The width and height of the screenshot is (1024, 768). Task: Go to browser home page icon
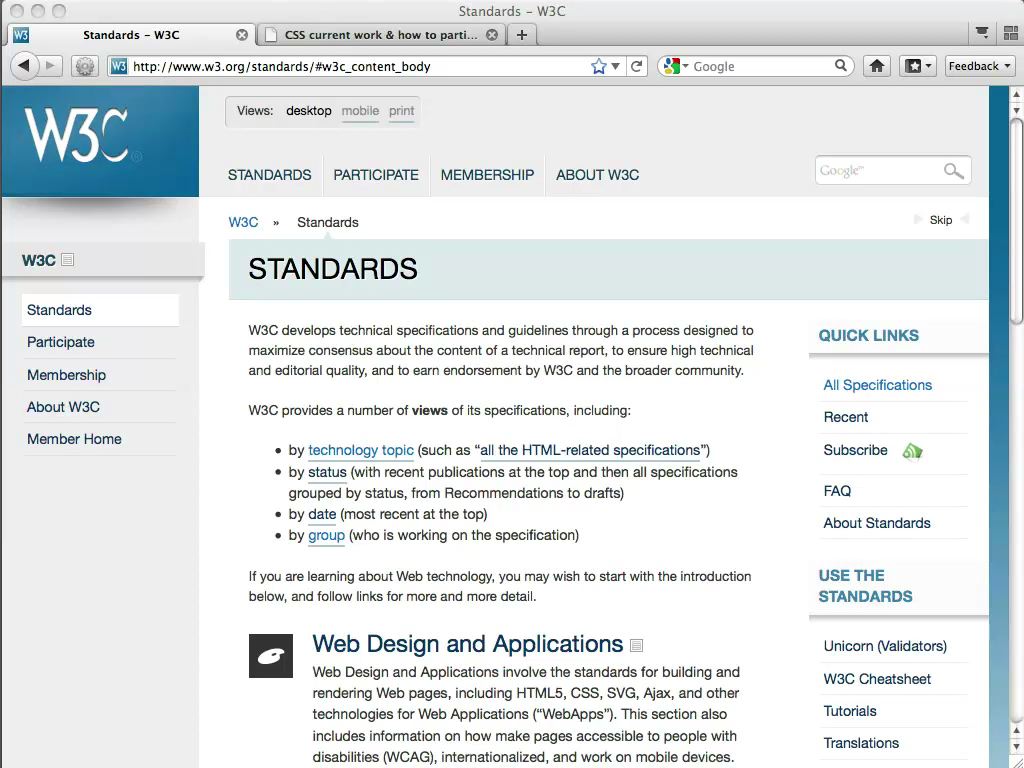click(x=877, y=66)
